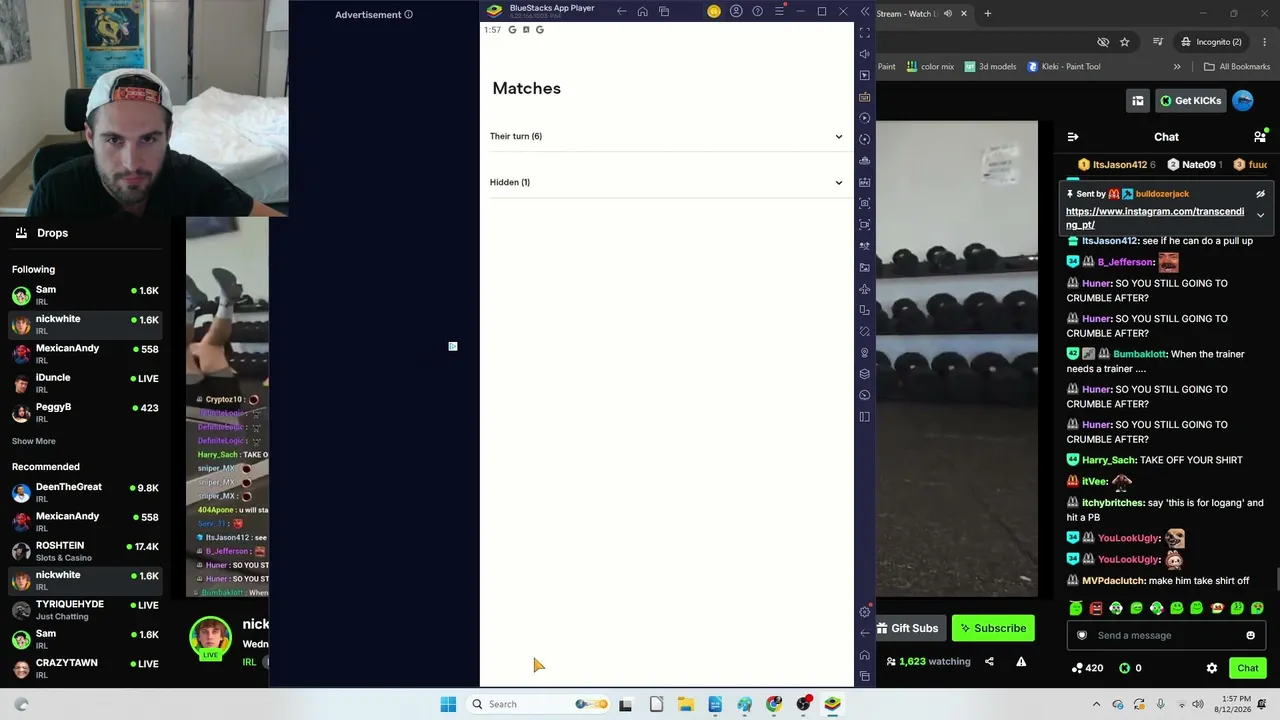Open the chat users list icon

click(x=1260, y=137)
